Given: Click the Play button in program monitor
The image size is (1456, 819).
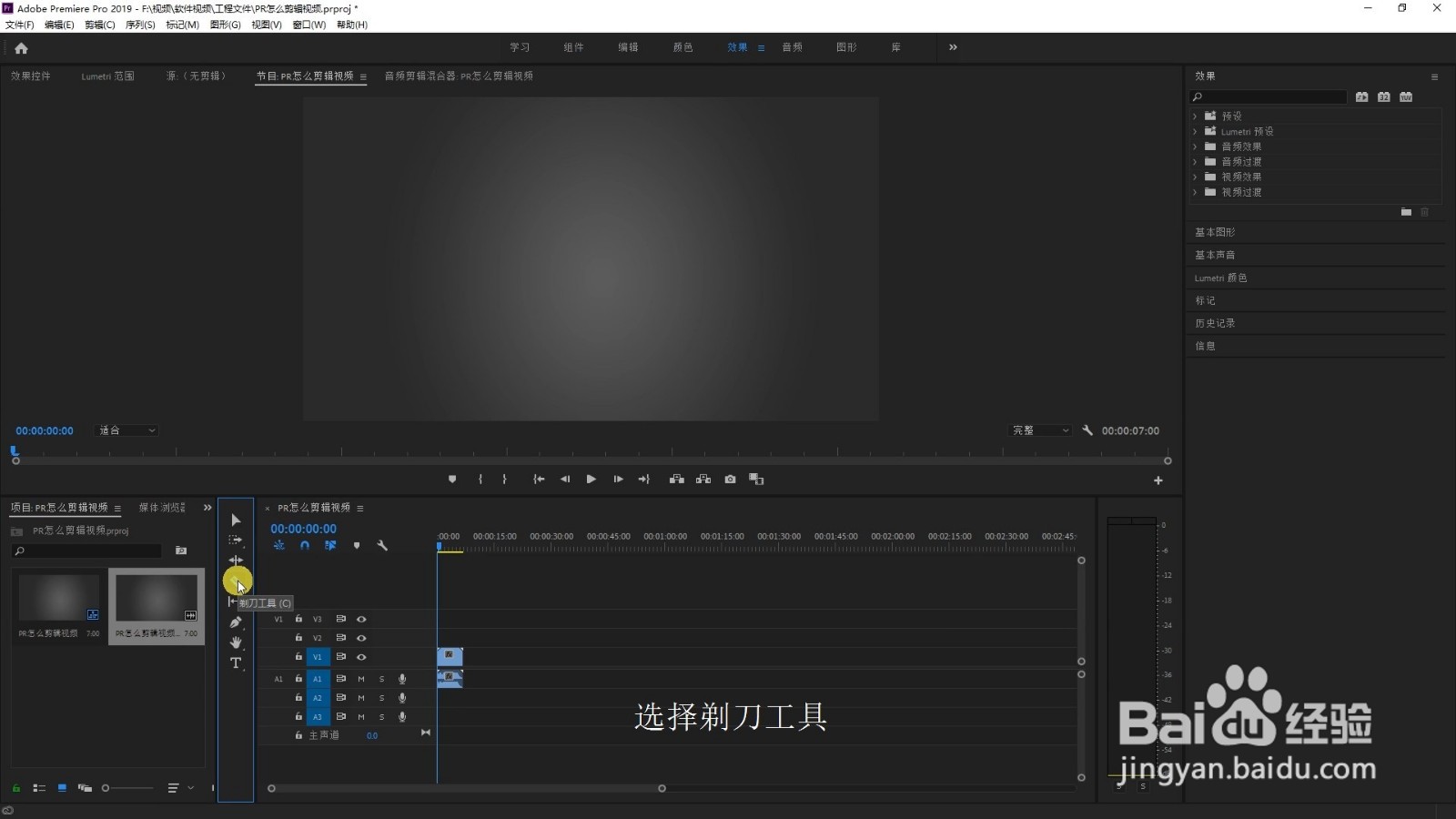Looking at the screenshot, I should pyautogui.click(x=591, y=479).
